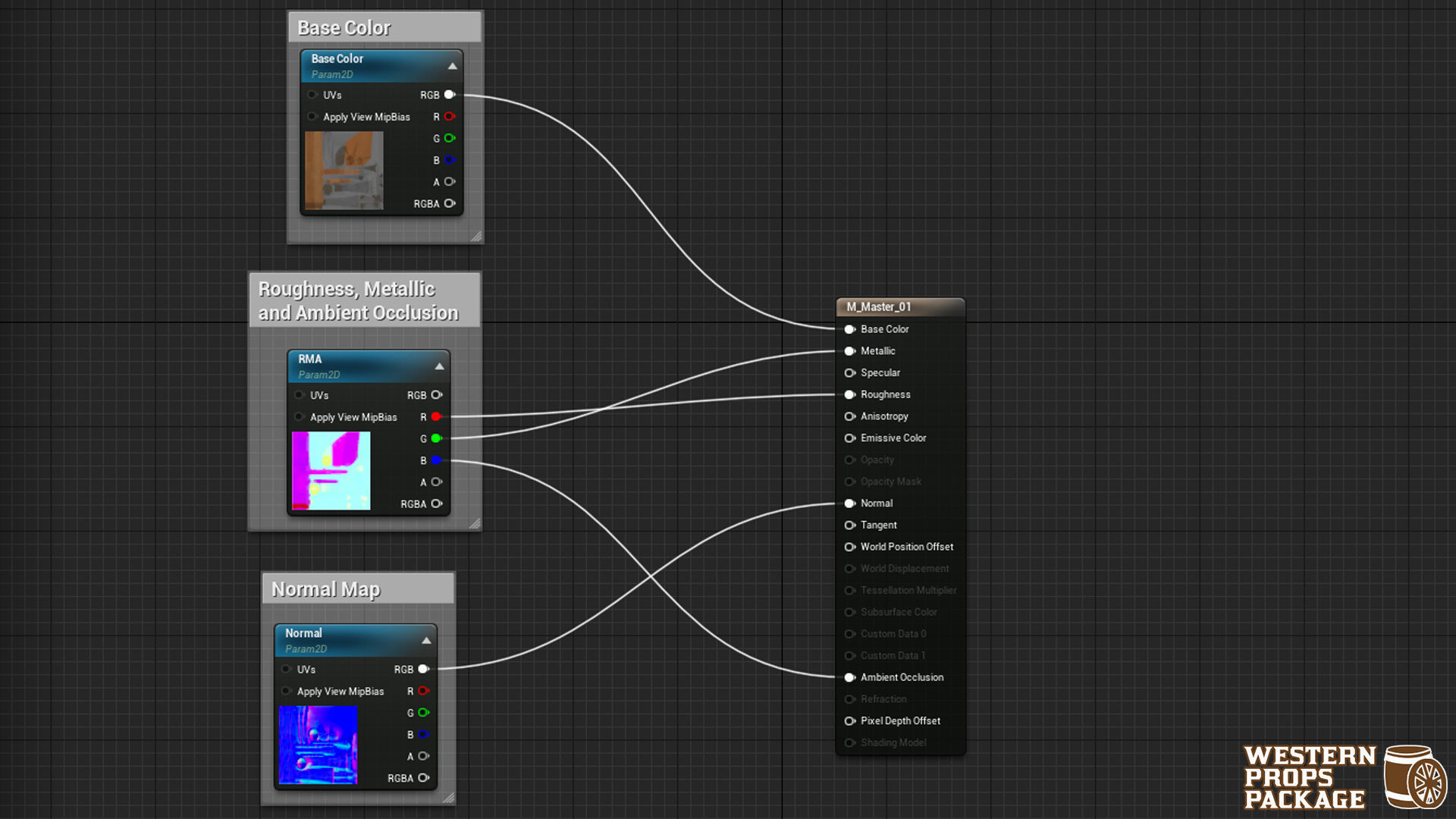Click the RGB output pin on Normal node
The width and height of the screenshot is (1456, 819).
[423, 669]
